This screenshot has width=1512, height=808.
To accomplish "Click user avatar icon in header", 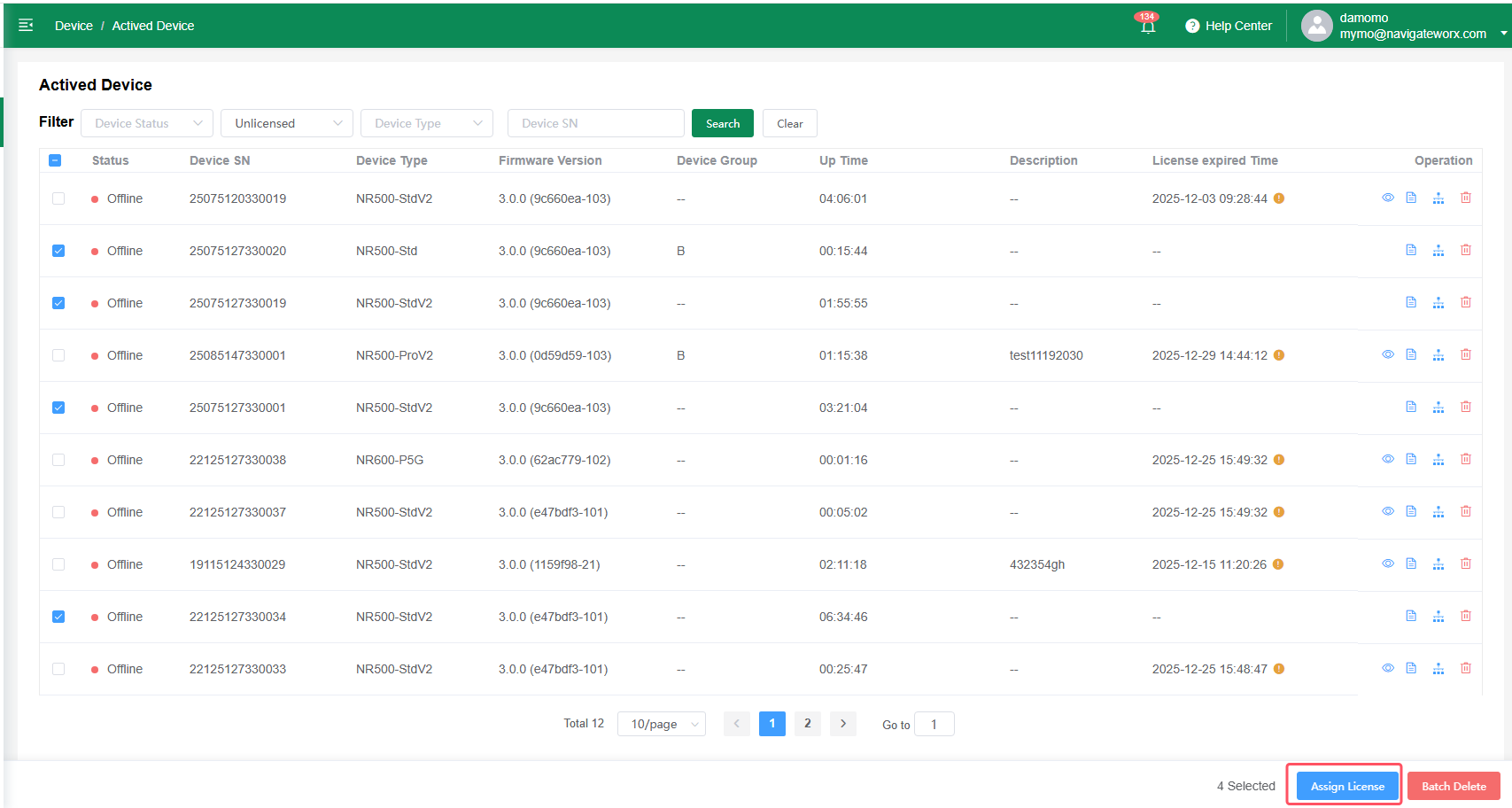I will click(x=1316, y=26).
